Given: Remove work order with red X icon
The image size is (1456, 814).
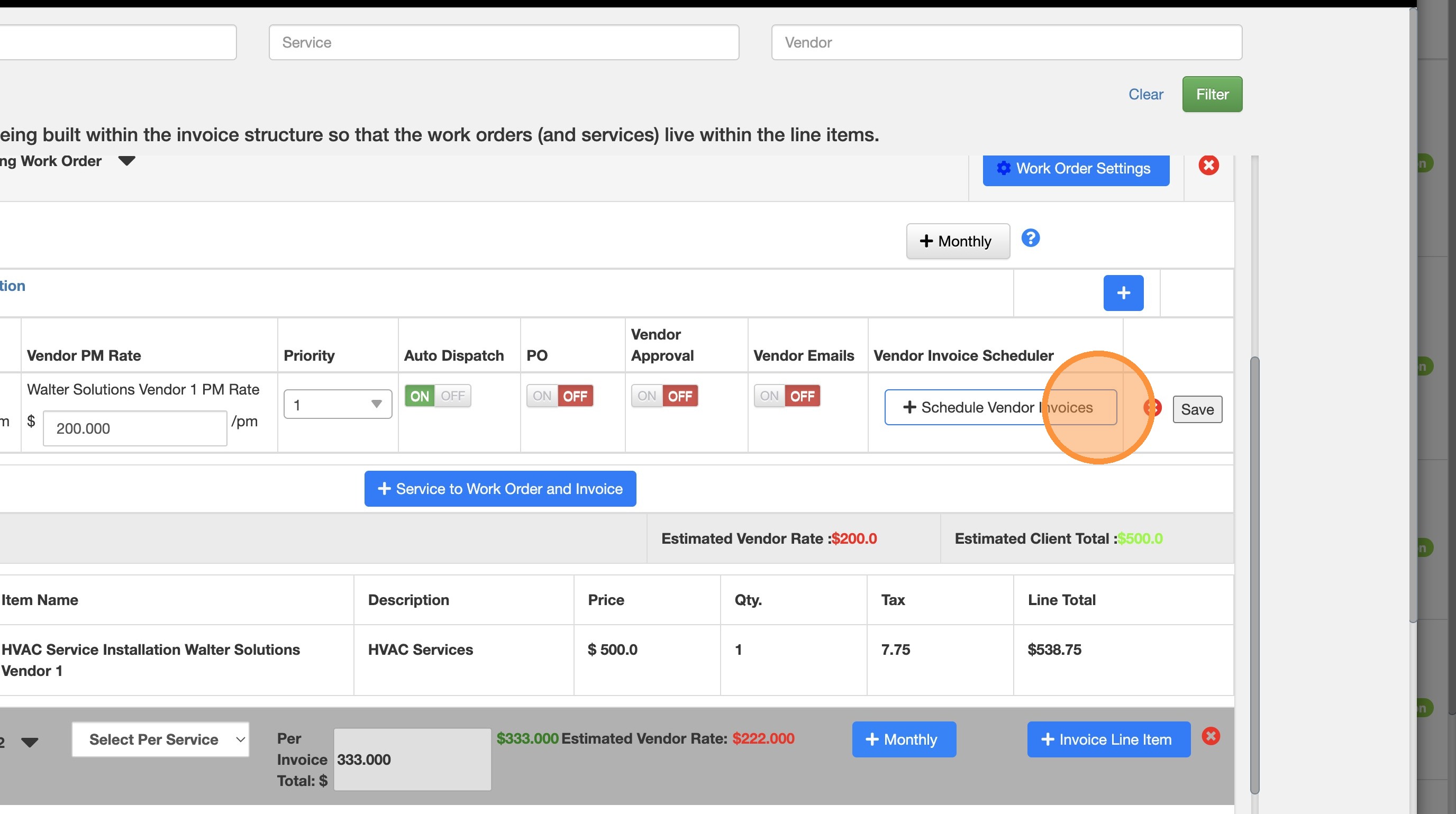Looking at the screenshot, I should pos(1208,166).
